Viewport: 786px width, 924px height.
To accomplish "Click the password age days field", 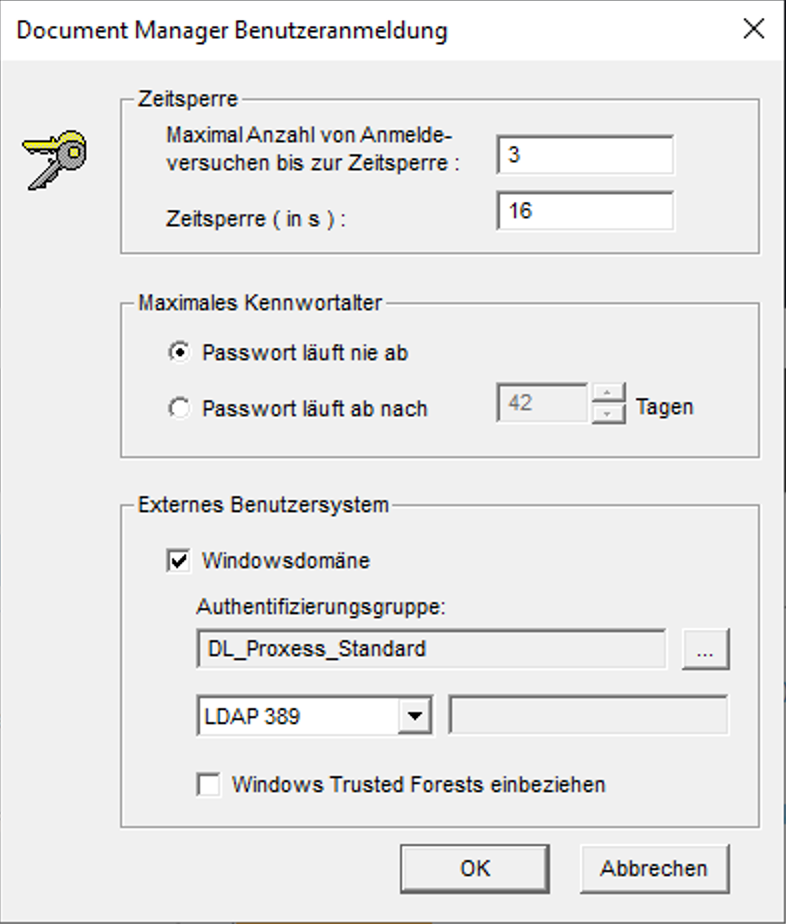I will (542, 404).
